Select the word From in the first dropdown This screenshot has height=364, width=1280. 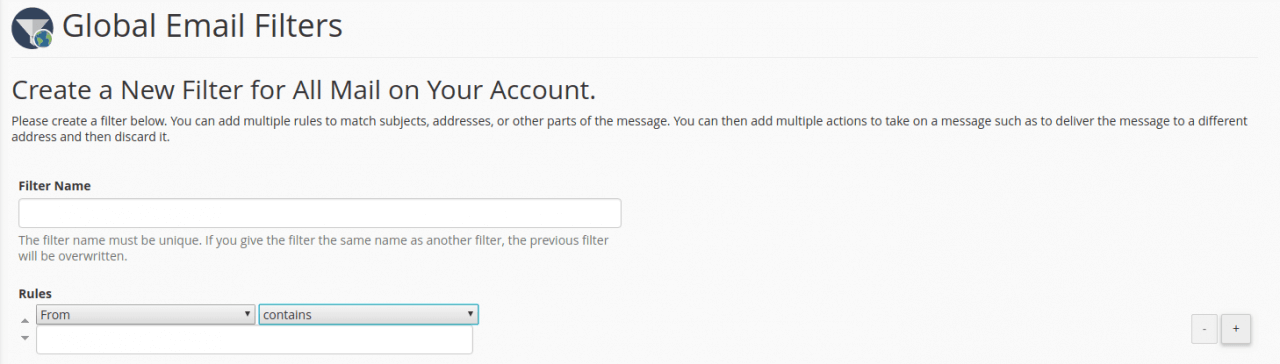pos(55,314)
